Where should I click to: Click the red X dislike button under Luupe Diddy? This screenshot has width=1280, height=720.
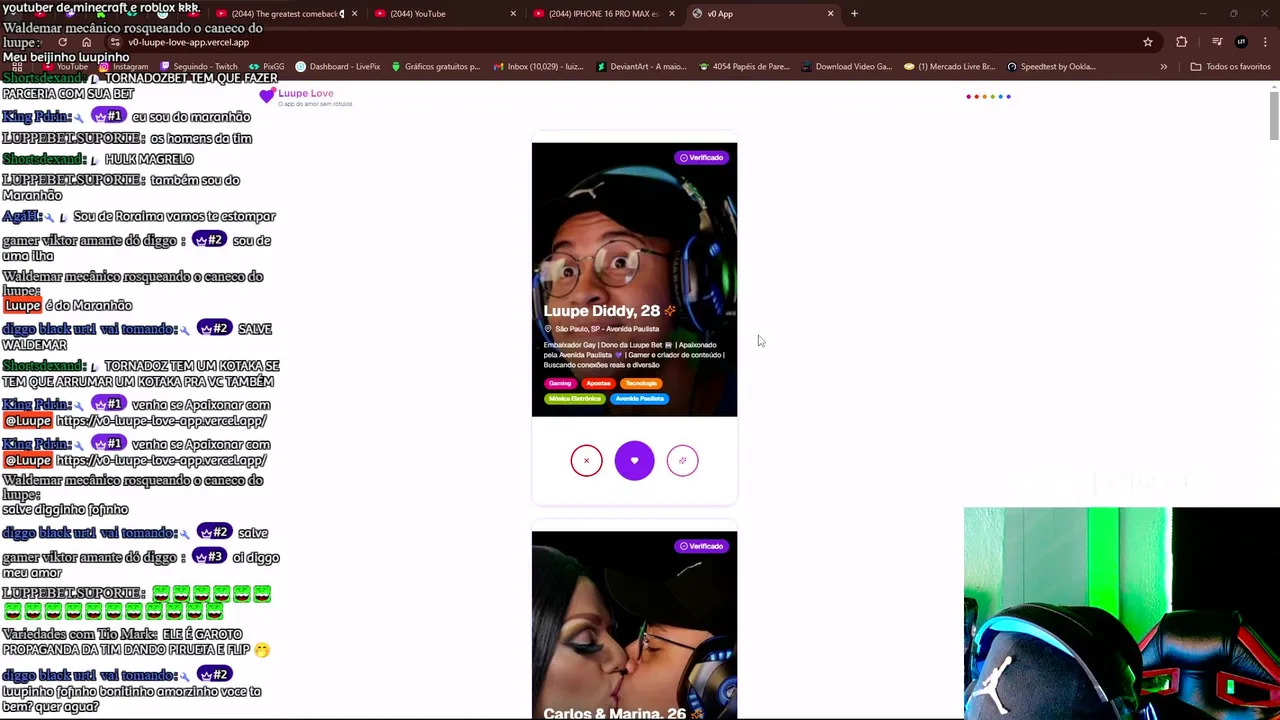point(586,460)
